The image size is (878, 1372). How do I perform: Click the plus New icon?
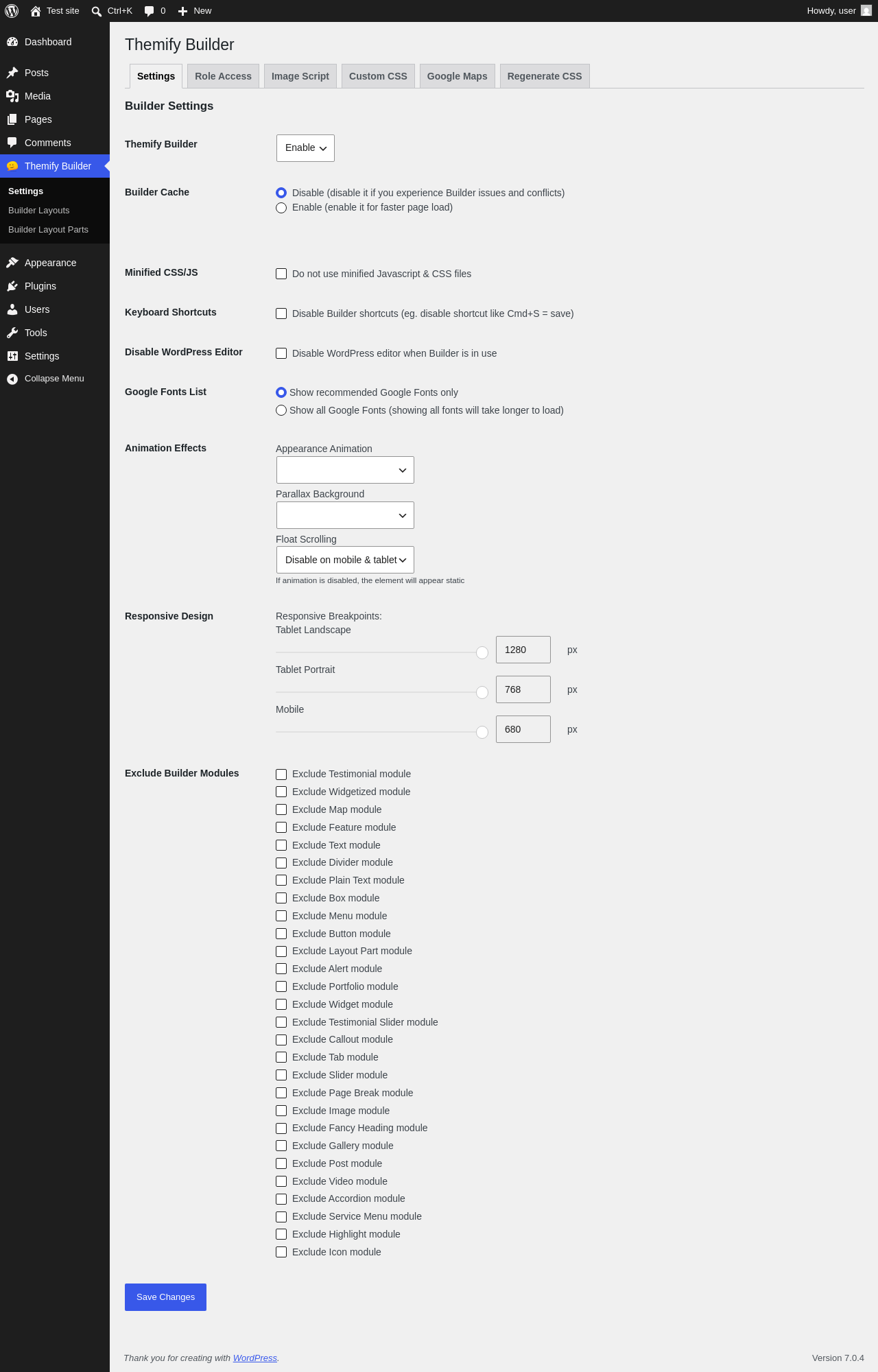(x=183, y=11)
